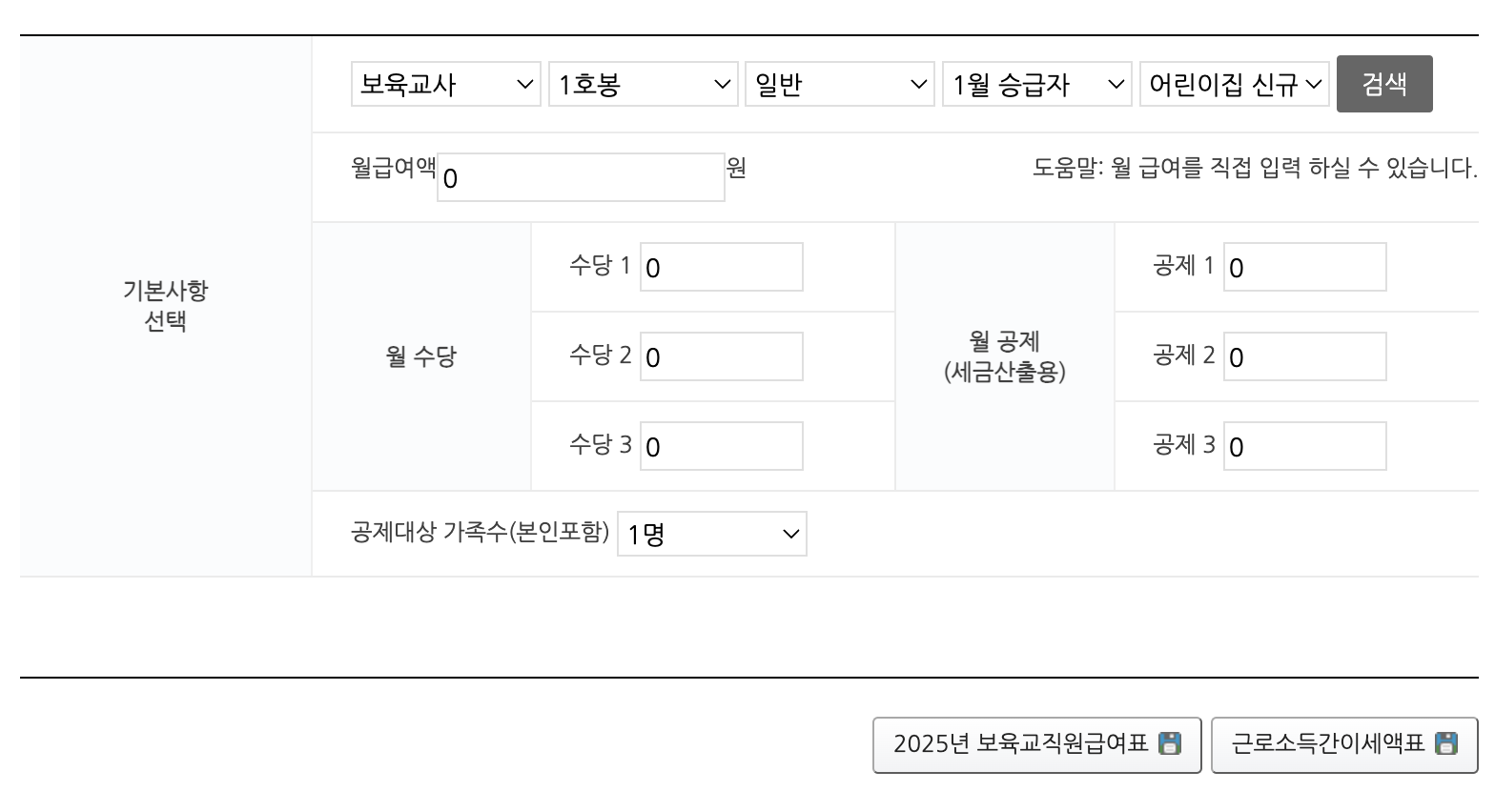Click the 수당 1 allowance field

tap(721, 267)
